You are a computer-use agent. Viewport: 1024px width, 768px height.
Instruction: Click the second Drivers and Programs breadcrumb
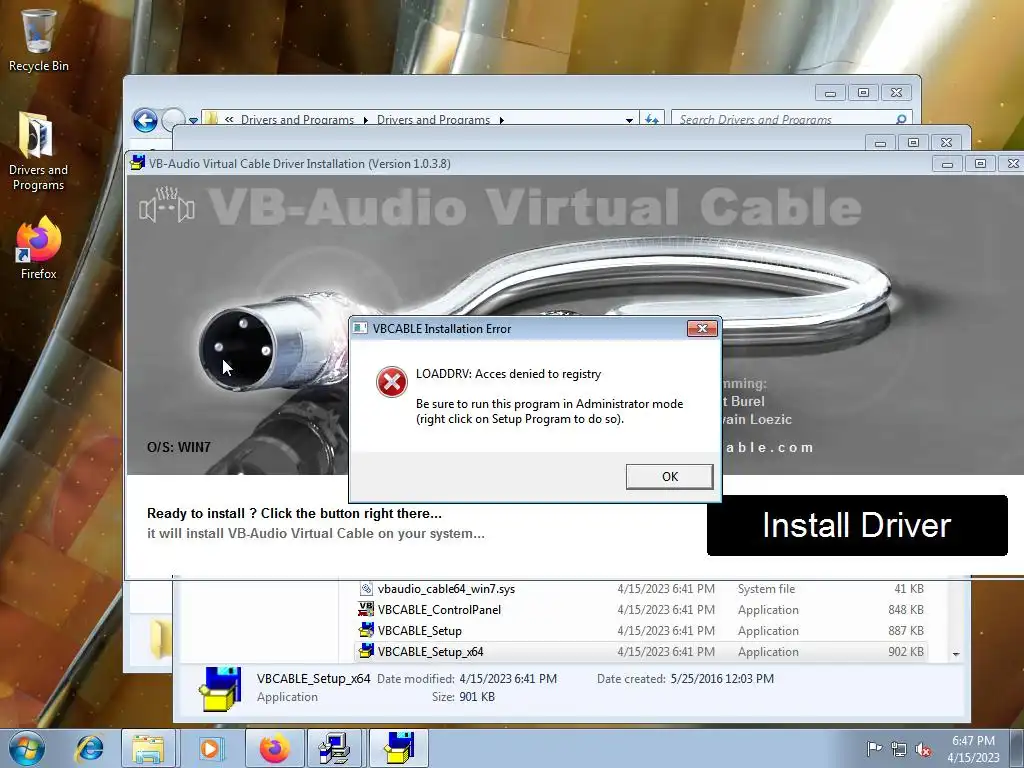(x=433, y=120)
